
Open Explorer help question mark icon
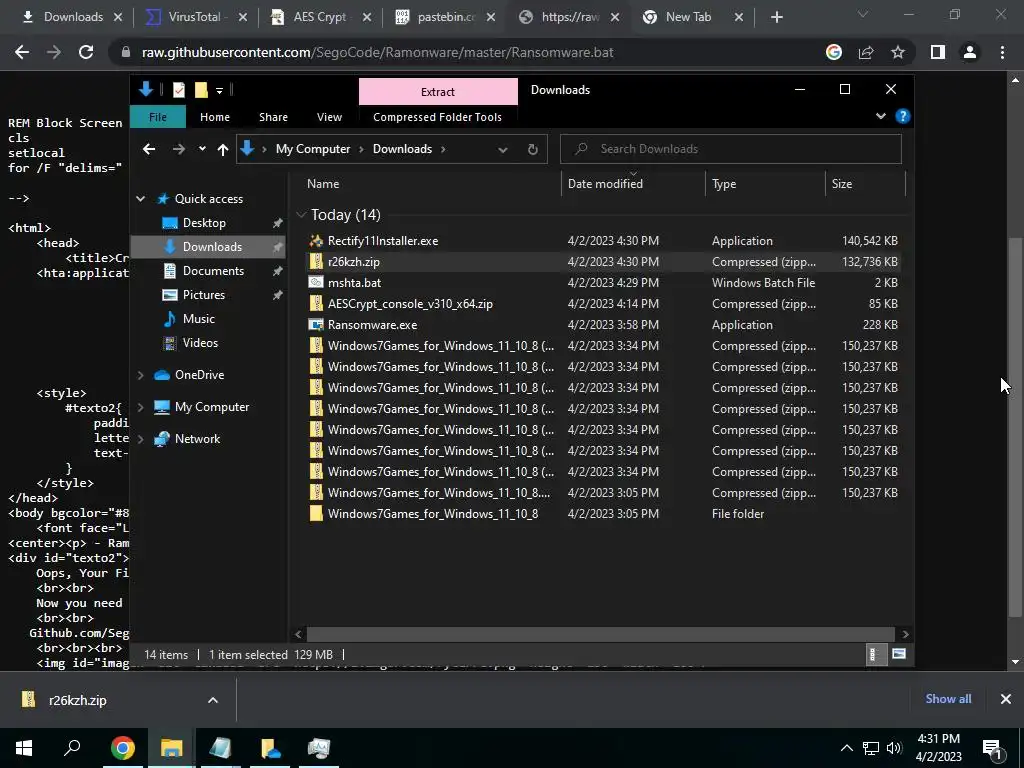click(903, 116)
